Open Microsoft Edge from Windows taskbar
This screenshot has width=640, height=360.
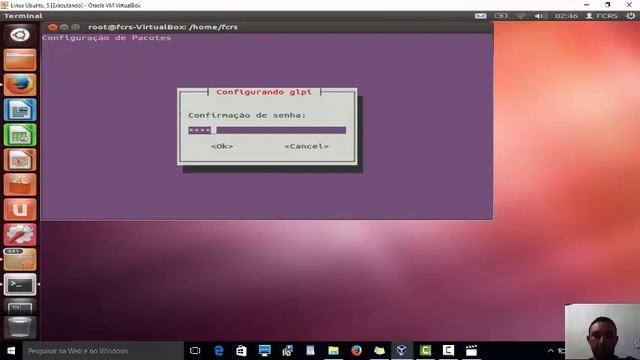point(219,351)
